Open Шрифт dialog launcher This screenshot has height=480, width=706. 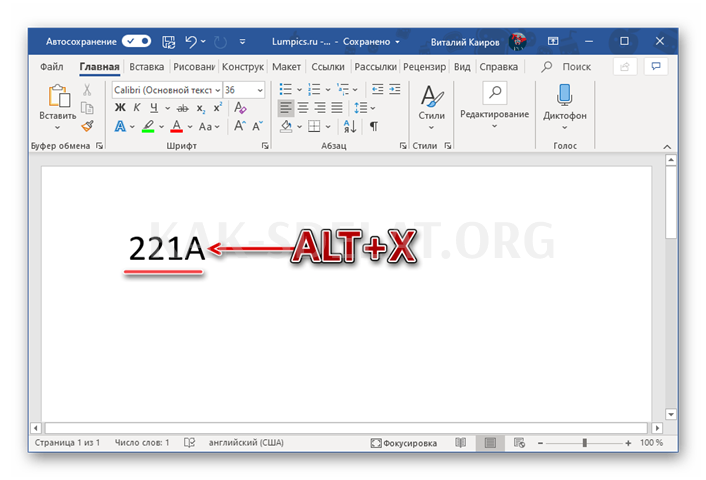point(265,145)
